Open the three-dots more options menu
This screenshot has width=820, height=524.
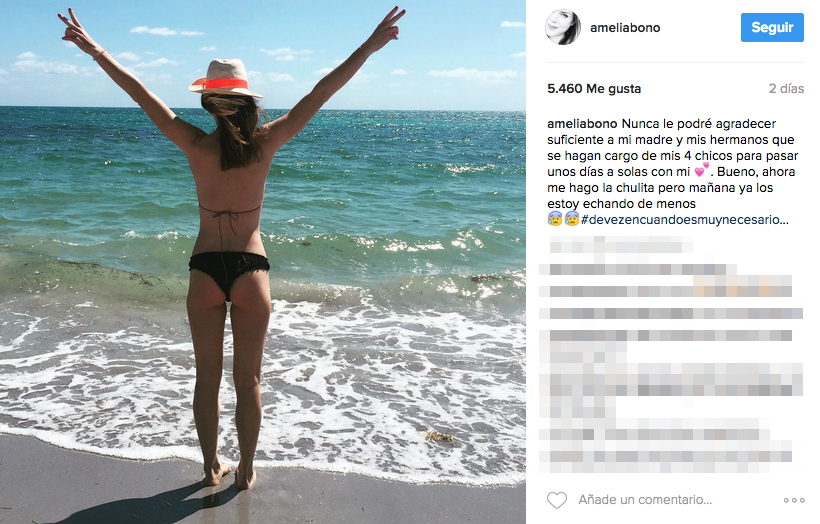(x=794, y=500)
